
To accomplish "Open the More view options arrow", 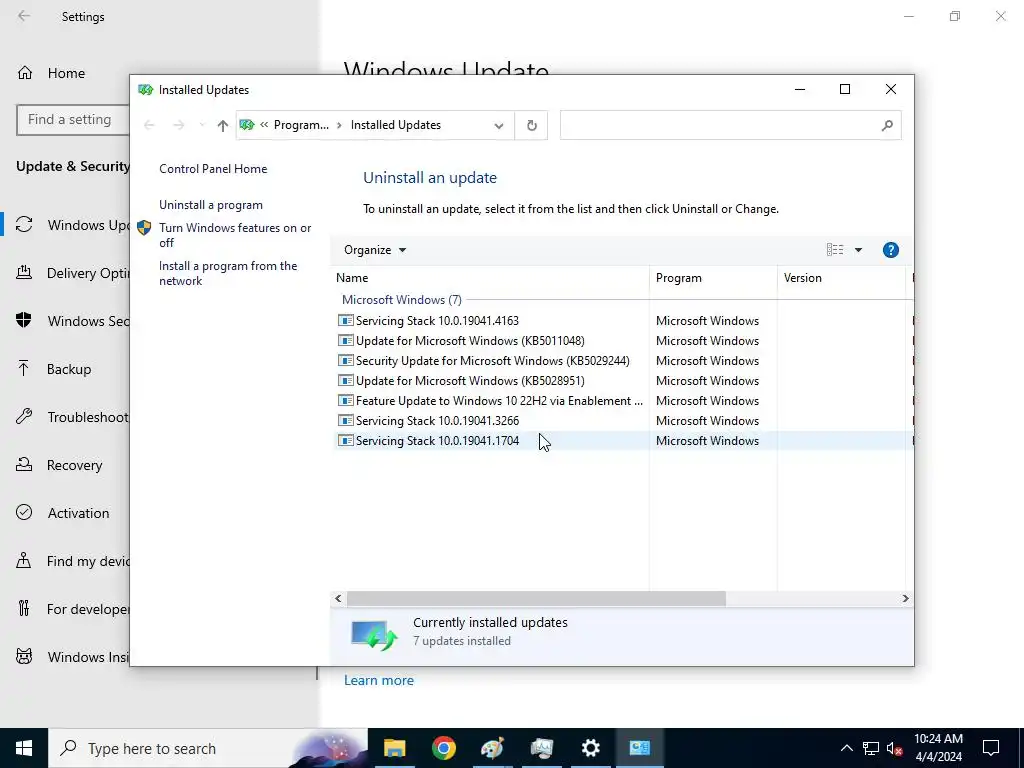I will click(x=858, y=250).
